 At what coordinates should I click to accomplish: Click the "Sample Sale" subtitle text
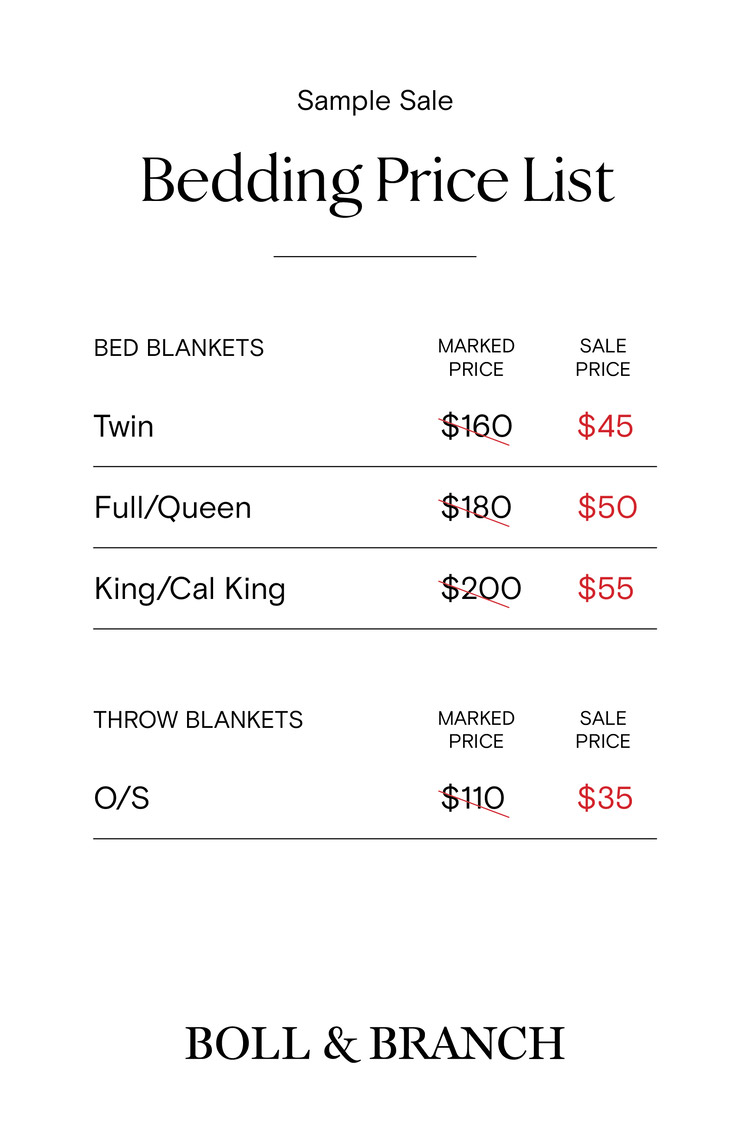tap(375, 100)
